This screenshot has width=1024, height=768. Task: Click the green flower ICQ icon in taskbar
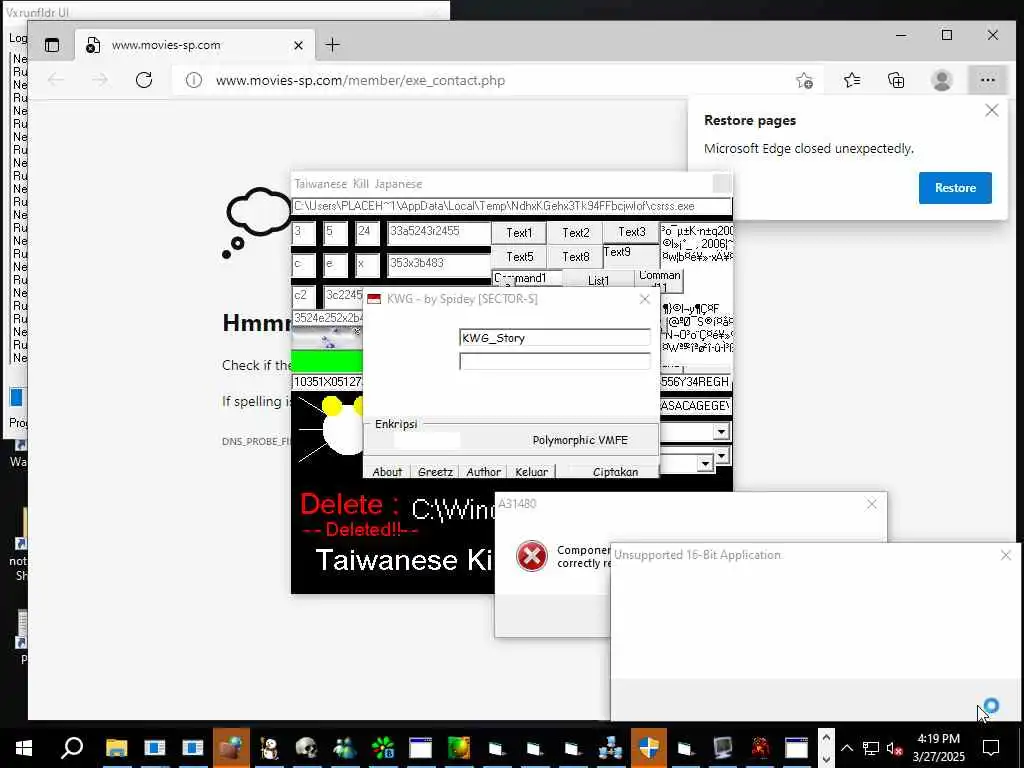tap(383, 748)
